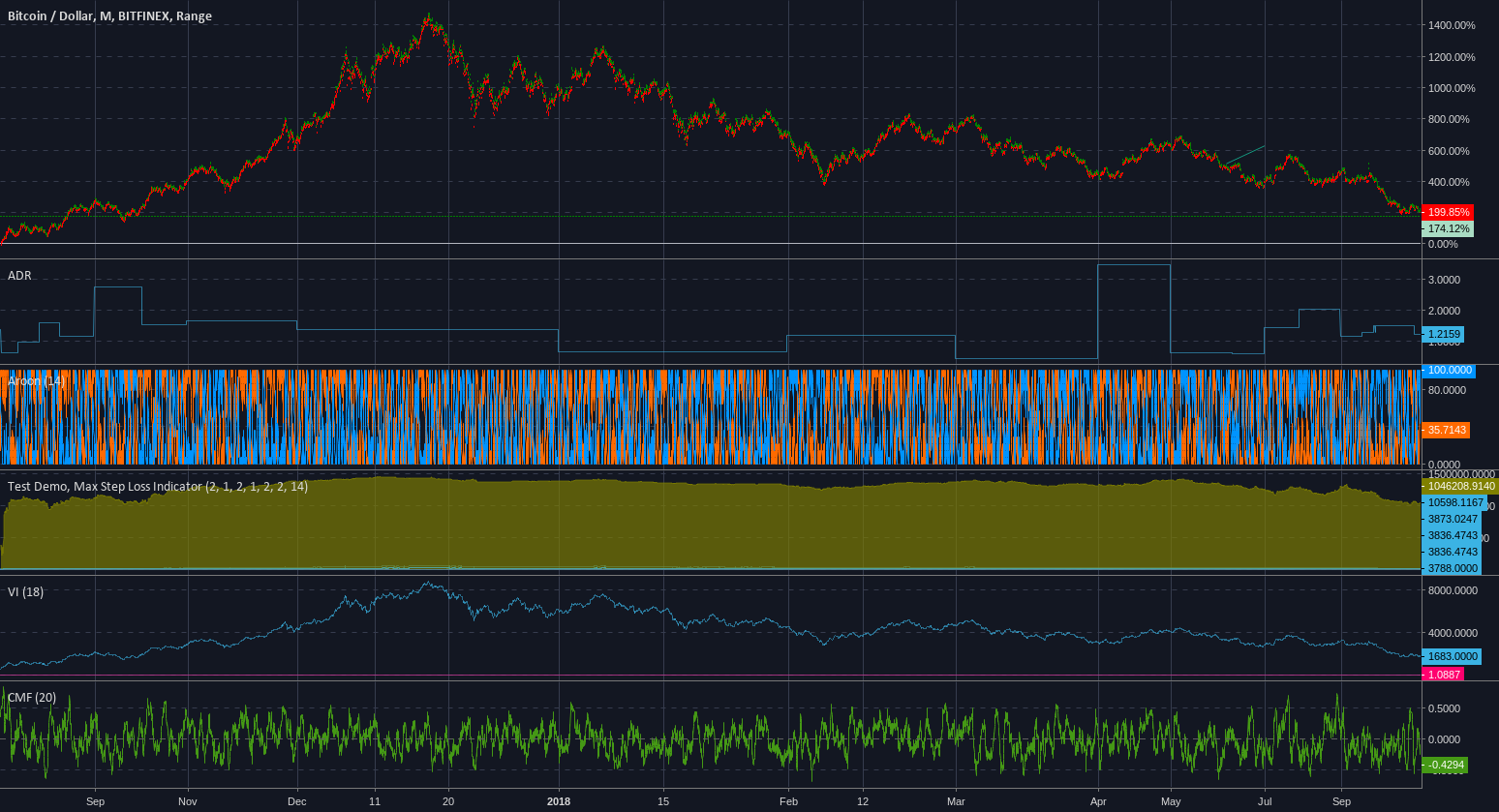The width and height of the screenshot is (1499, 812).
Task: Click the Feb label on the time axis
Action: [787, 801]
